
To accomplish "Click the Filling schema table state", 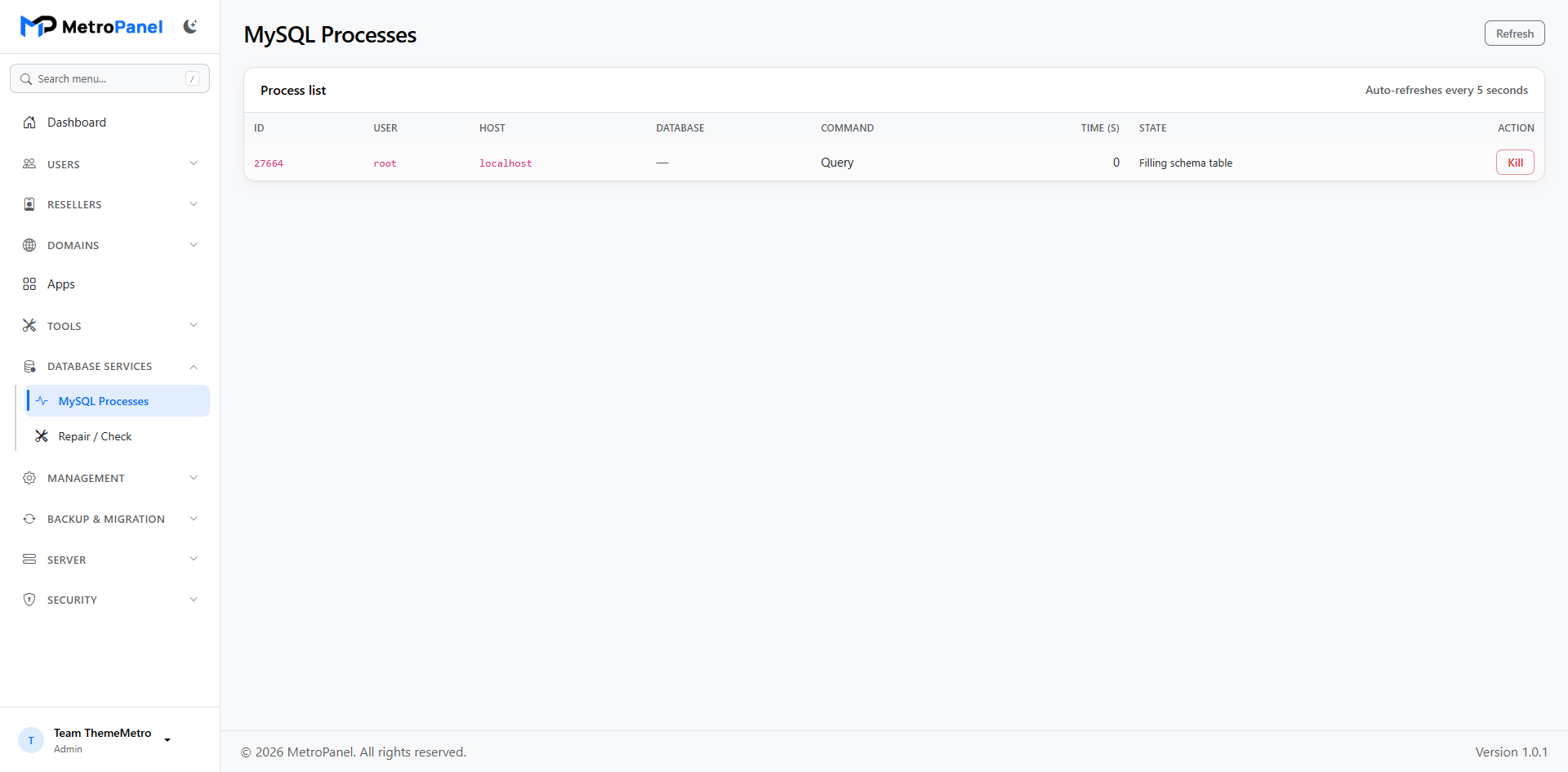I will point(1186,163).
